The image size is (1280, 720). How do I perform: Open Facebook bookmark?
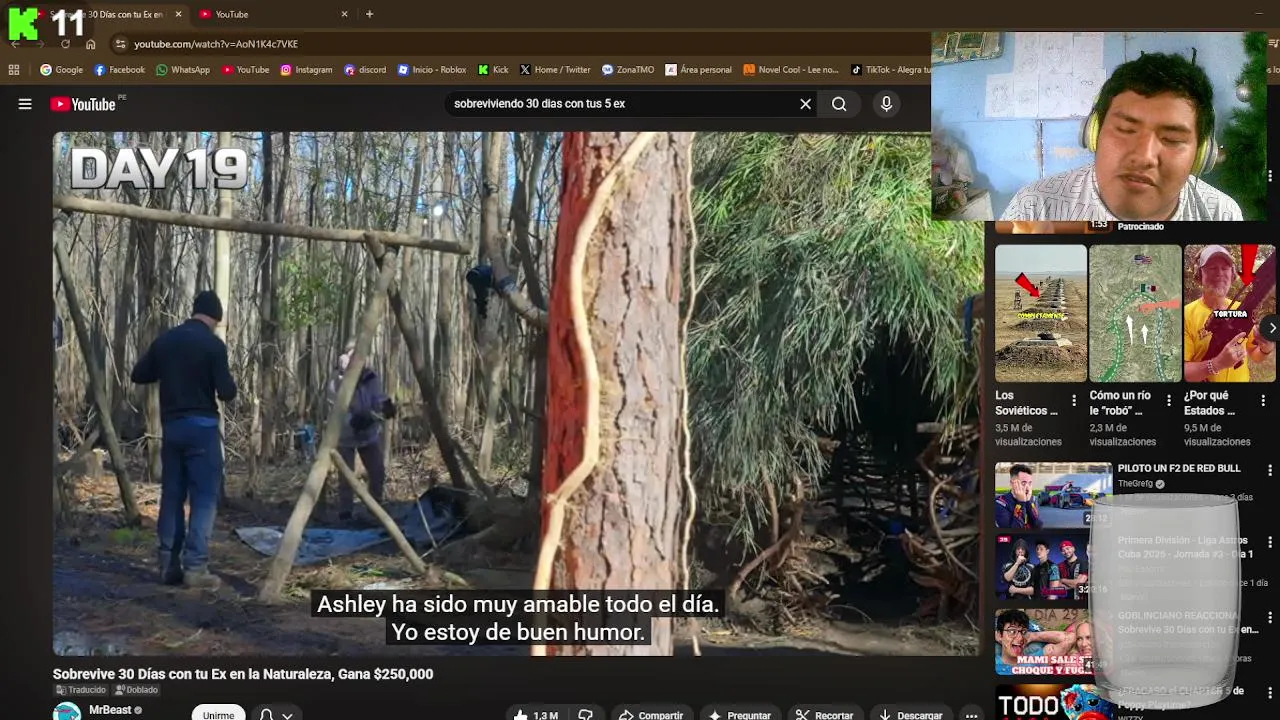point(120,70)
